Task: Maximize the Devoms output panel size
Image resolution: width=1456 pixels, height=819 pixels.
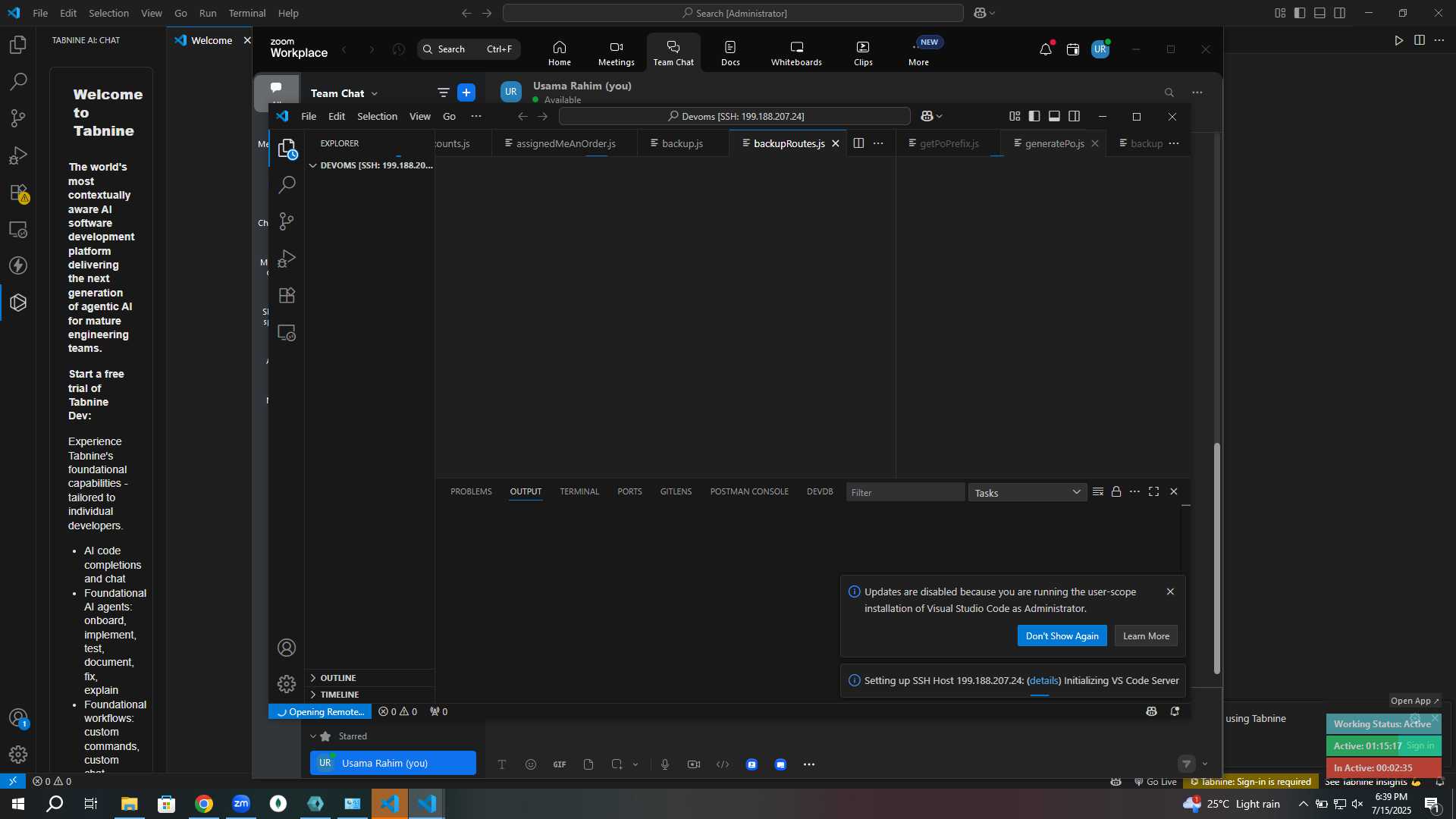Action: (x=1154, y=492)
